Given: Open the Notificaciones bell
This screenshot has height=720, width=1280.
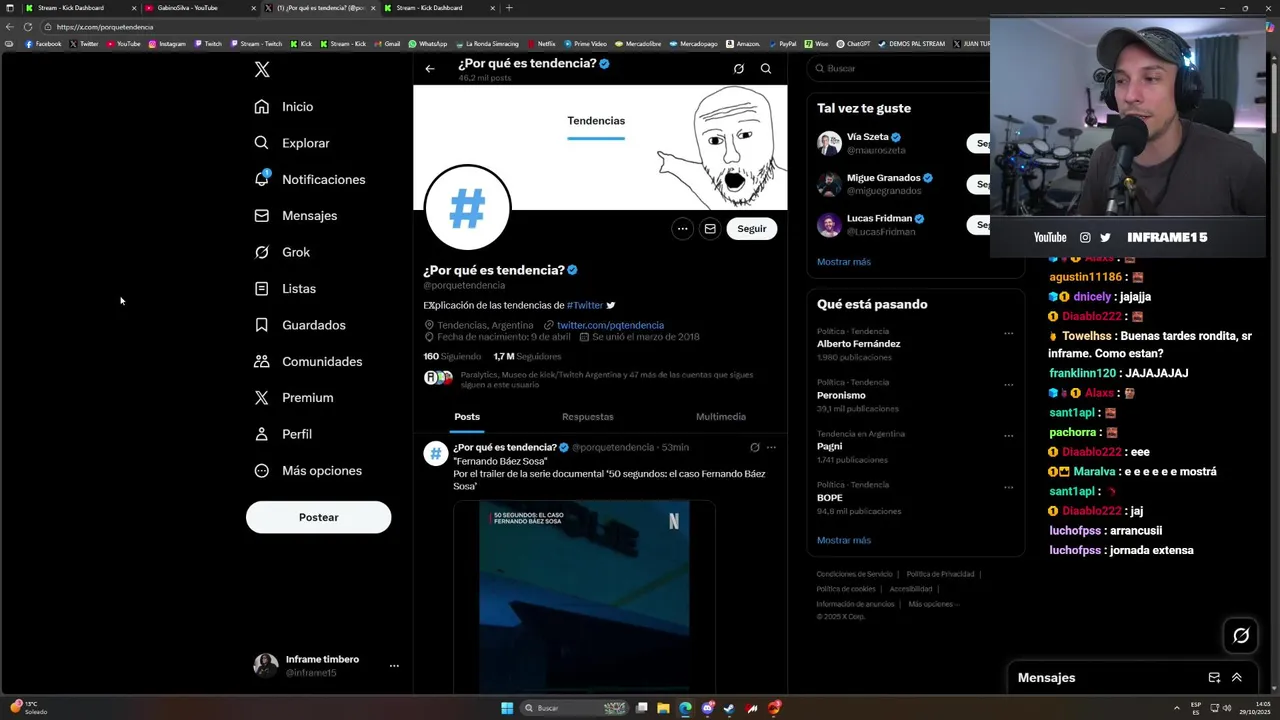Looking at the screenshot, I should [309, 180].
